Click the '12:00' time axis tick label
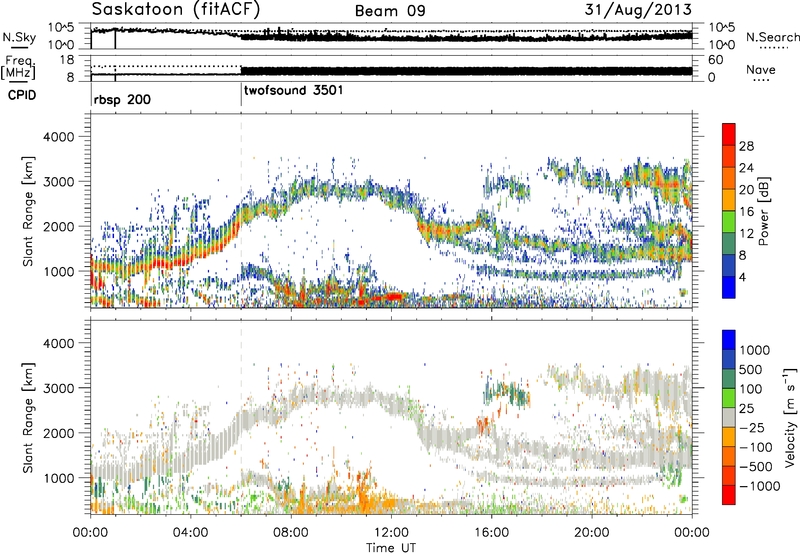Image resolution: width=800 pixels, height=554 pixels. [x=391, y=533]
